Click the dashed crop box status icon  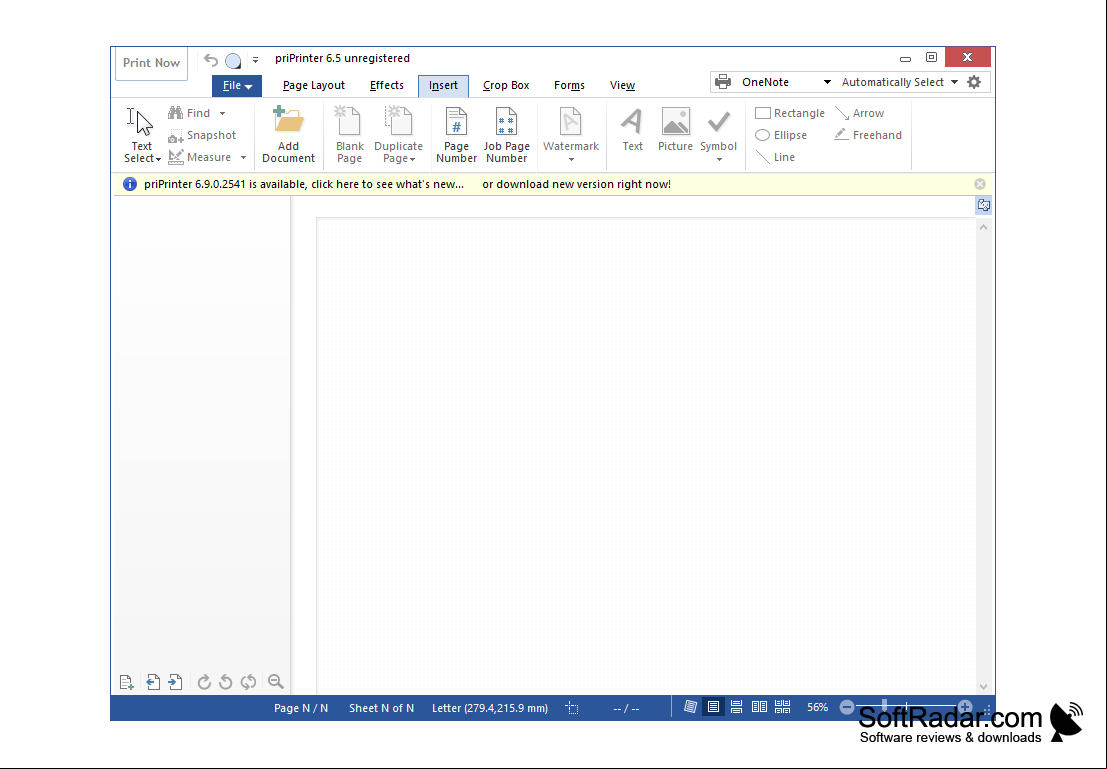click(572, 708)
